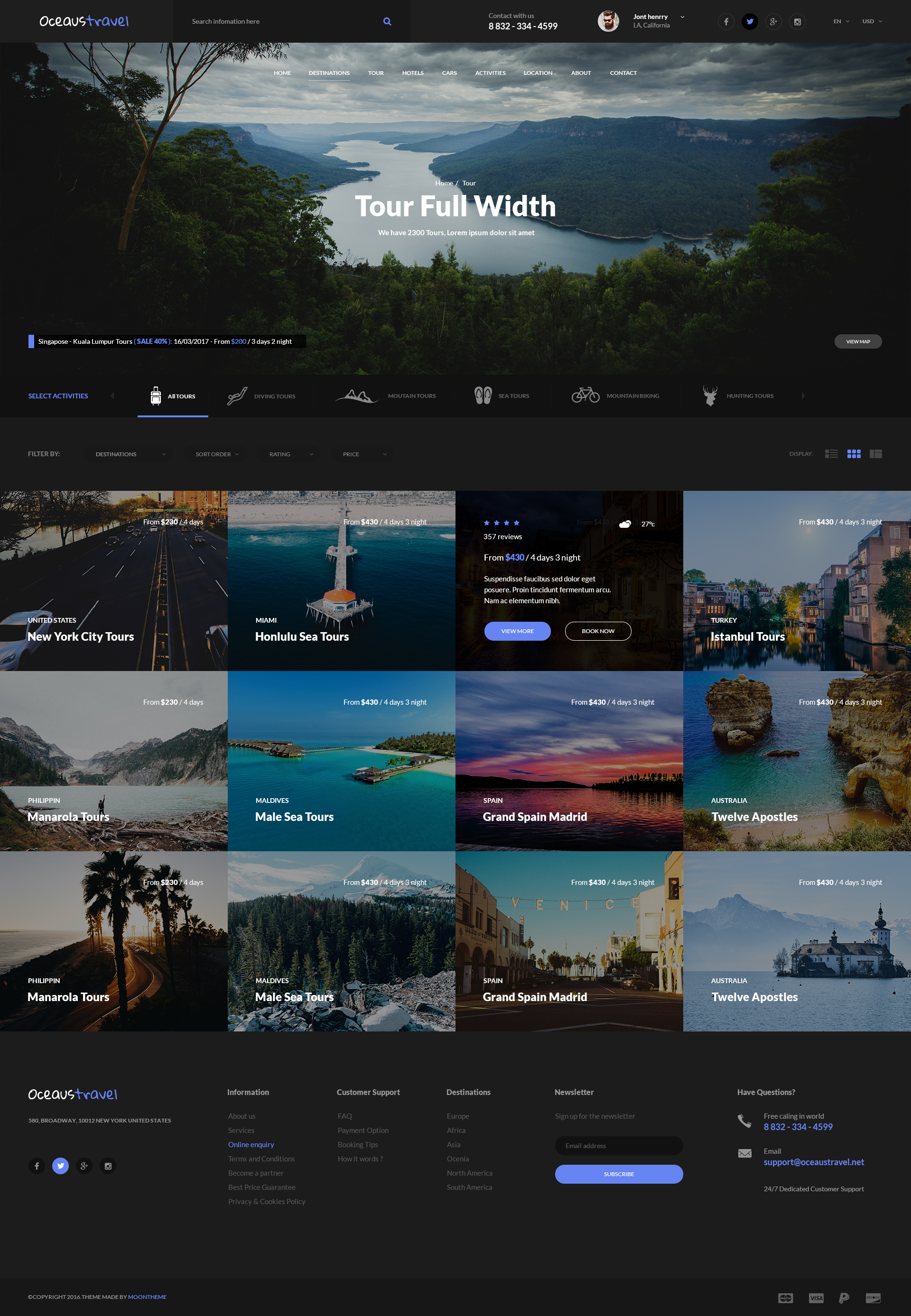This screenshot has height=1316, width=911.
Task: Select the Diving Tours activity icon
Action: pos(237,396)
